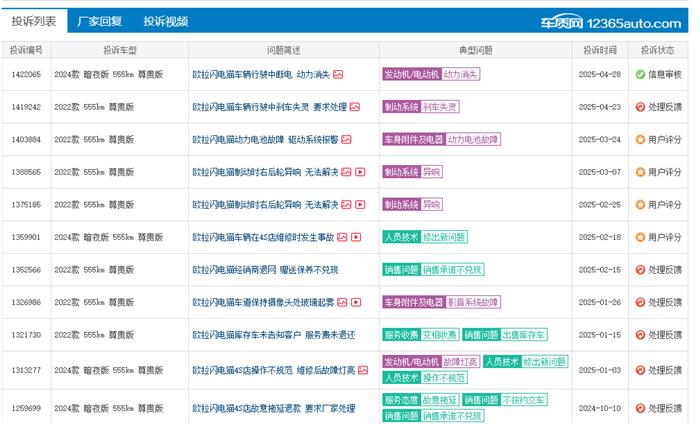
Task: Click 处理反馈 status icon in row 1419242
Action: coord(640,107)
